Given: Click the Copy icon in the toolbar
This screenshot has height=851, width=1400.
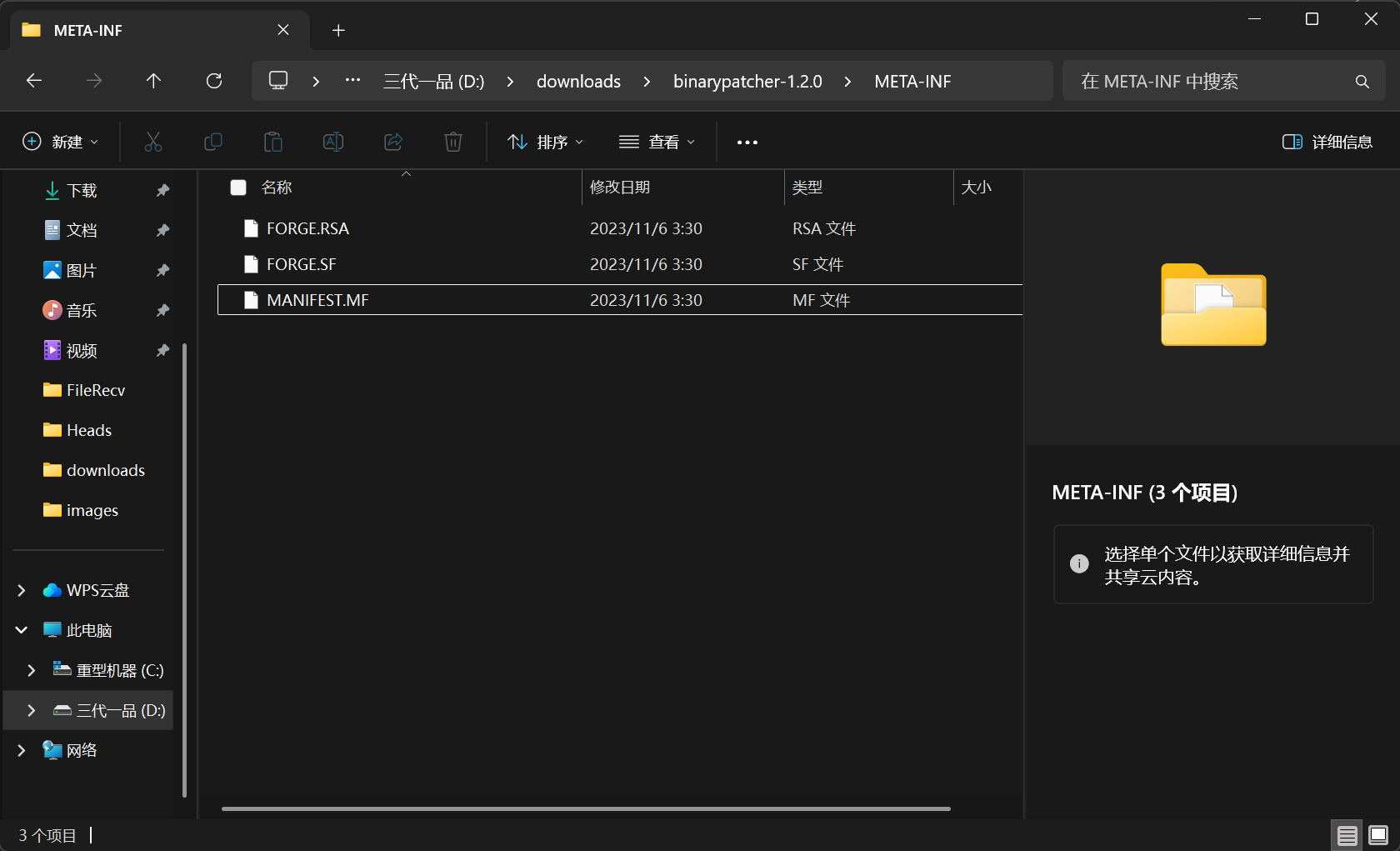Looking at the screenshot, I should click(213, 142).
